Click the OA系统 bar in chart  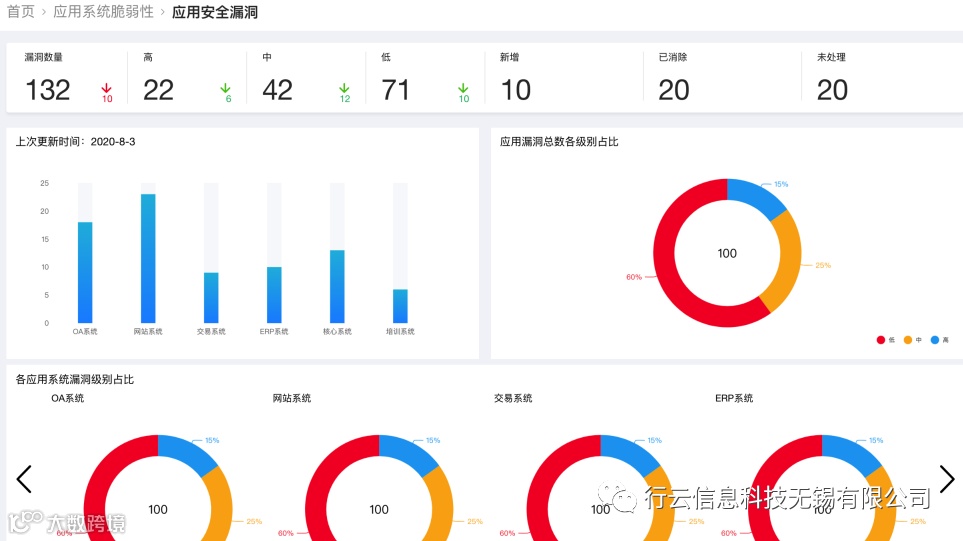click(85, 272)
